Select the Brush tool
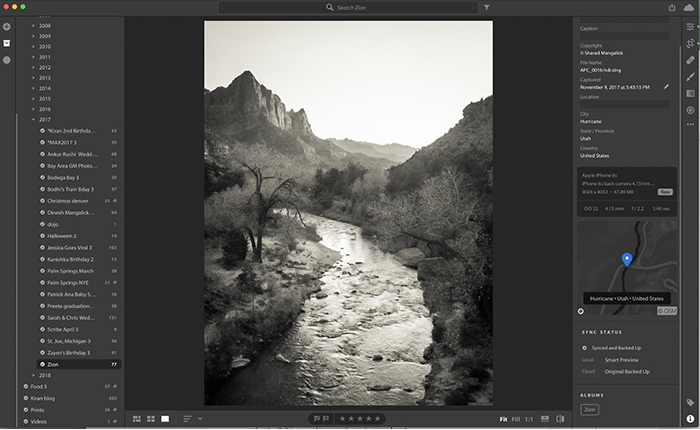Image resolution: width=700 pixels, height=430 pixels. [690, 77]
